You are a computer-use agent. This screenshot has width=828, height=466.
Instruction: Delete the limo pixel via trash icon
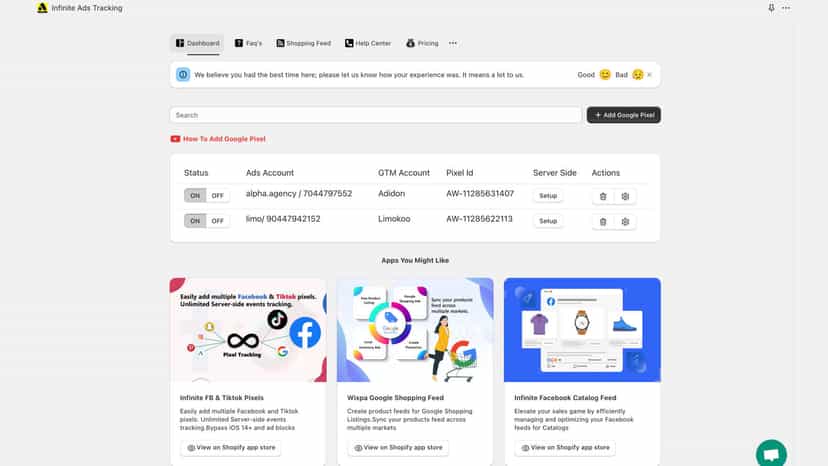point(603,222)
